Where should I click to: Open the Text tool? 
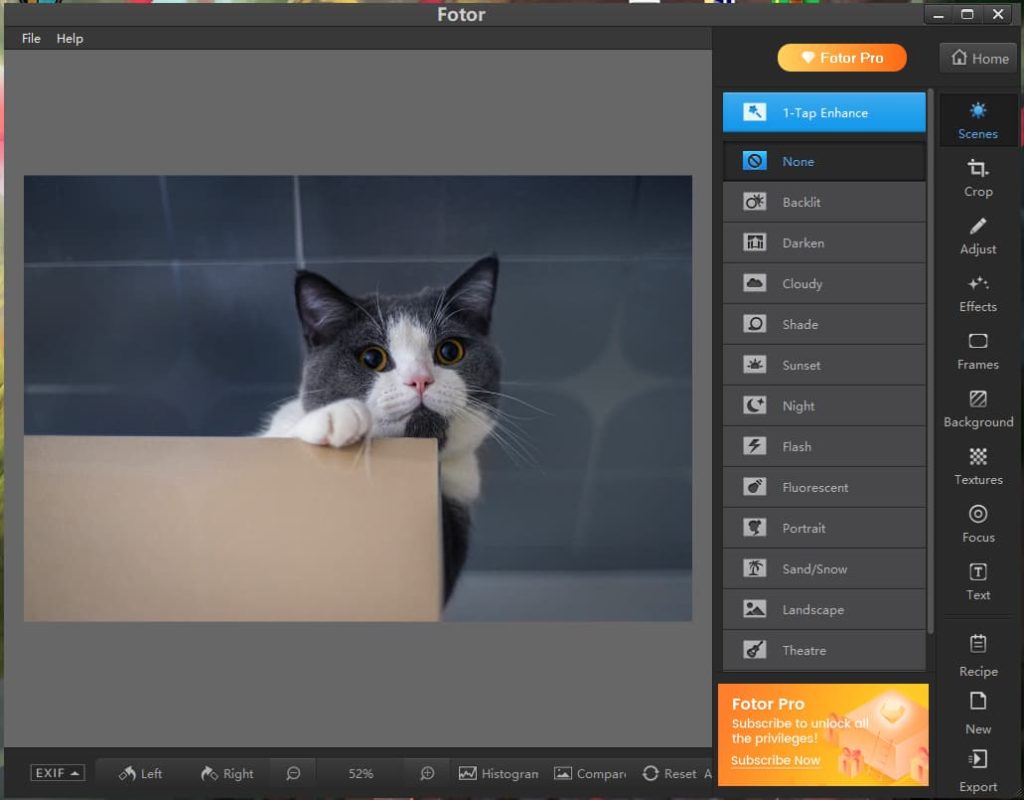[978, 581]
